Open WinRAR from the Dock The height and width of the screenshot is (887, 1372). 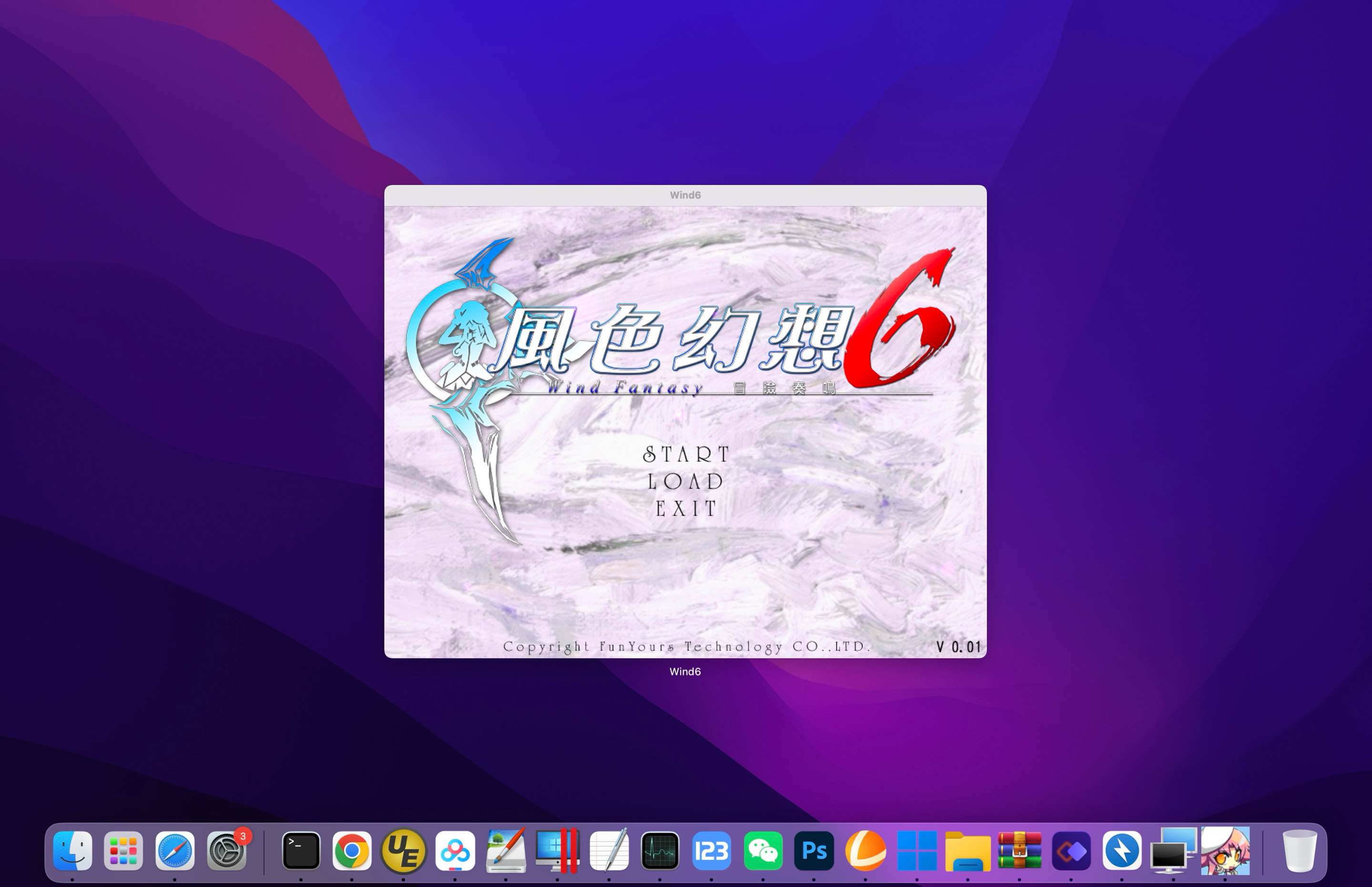point(1019,851)
